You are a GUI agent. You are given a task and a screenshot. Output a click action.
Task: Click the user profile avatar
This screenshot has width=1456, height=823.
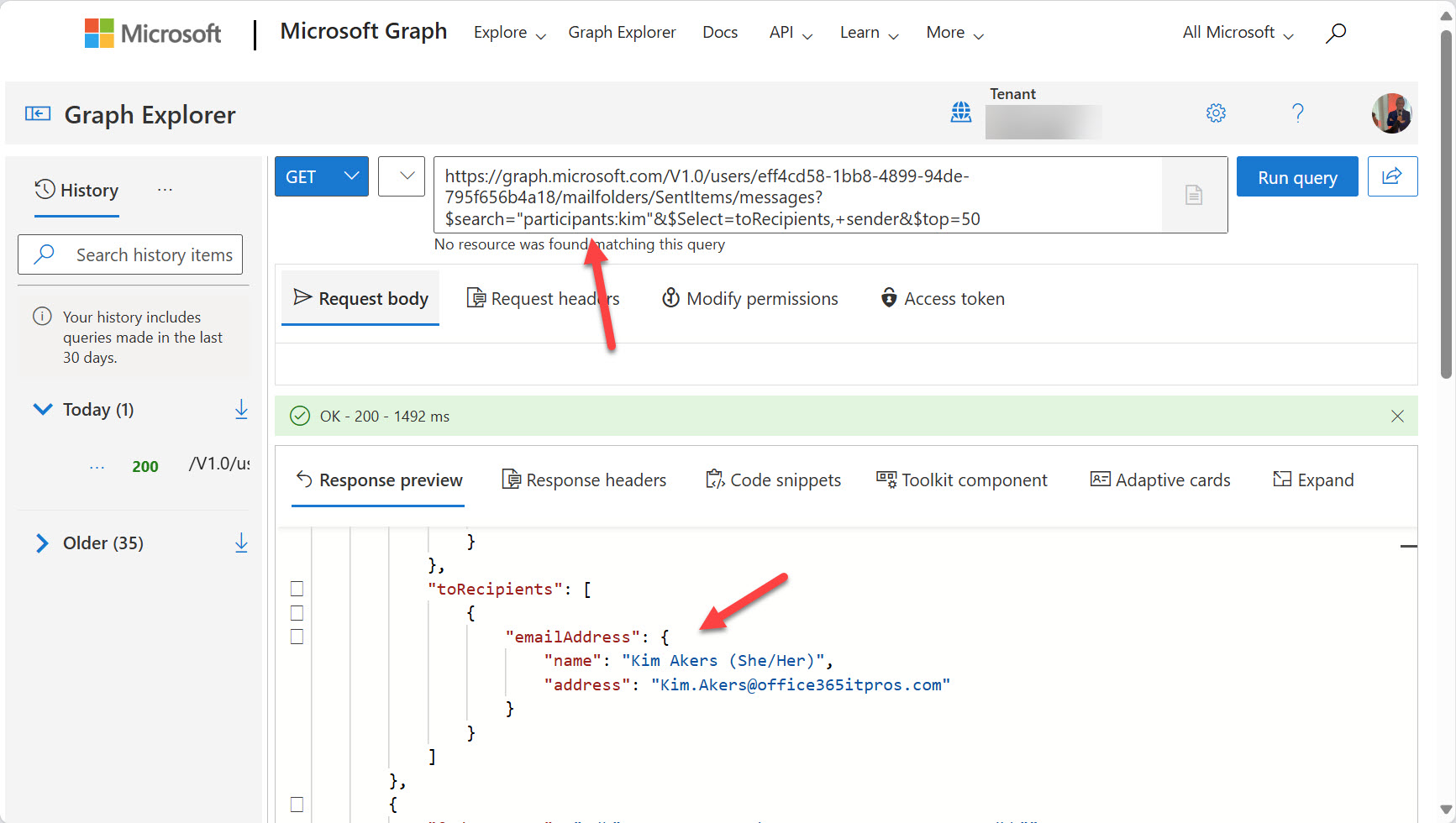tap(1392, 113)
